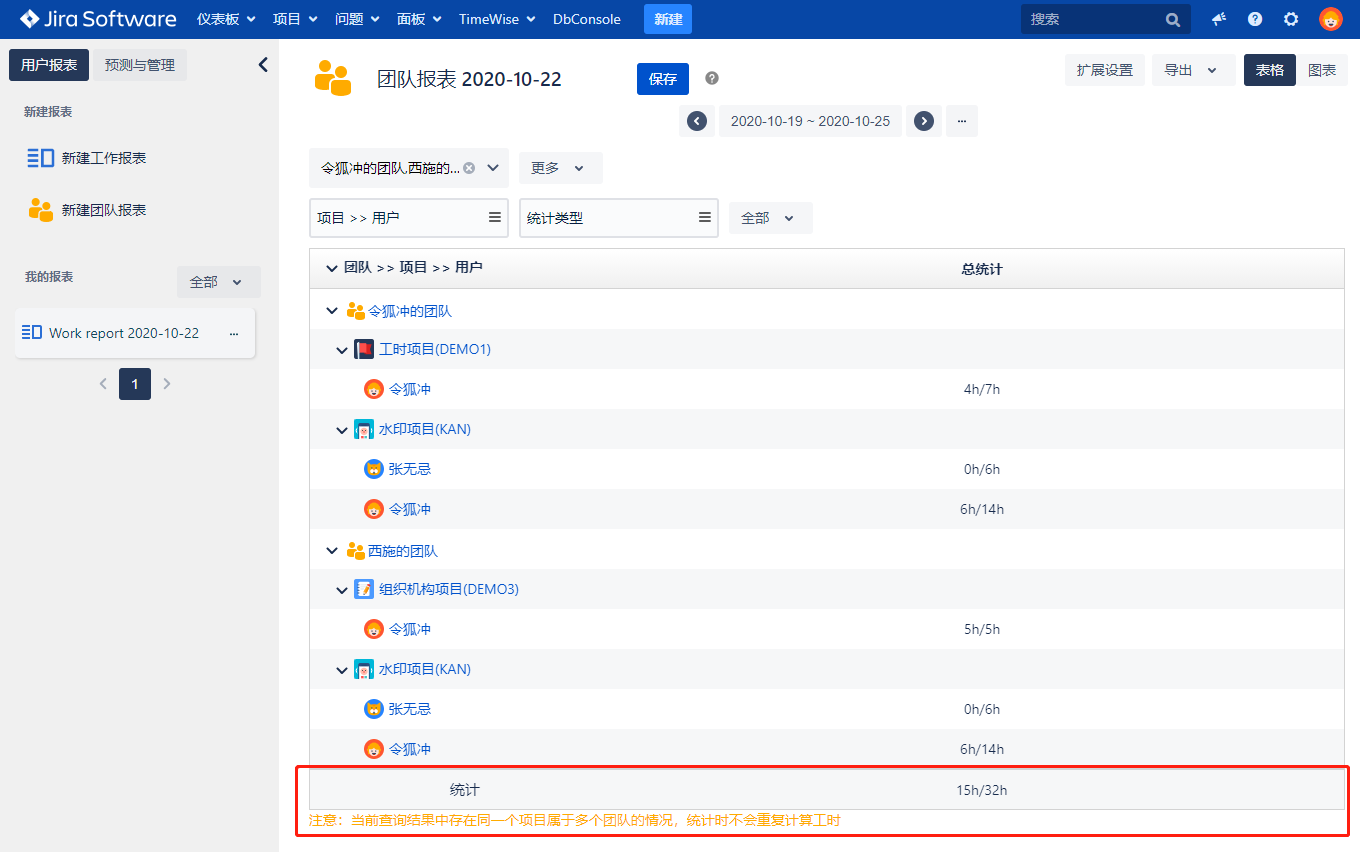The image size is (1360, 852).
Task: Go to the previous week date range
Action: pyautogui.click(x=697, y=121)
